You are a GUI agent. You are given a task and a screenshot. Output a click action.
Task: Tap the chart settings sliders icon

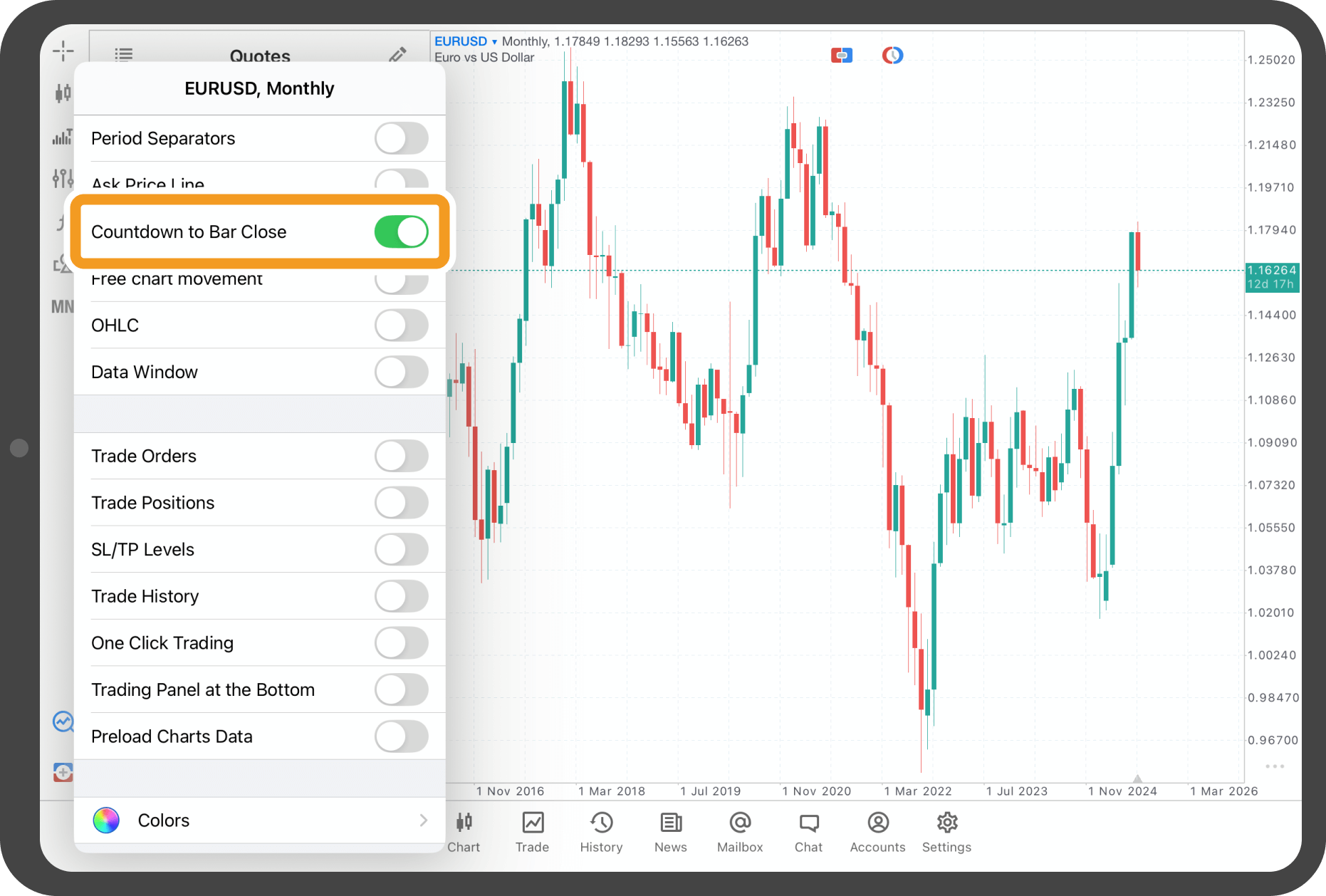pos(63,178)
